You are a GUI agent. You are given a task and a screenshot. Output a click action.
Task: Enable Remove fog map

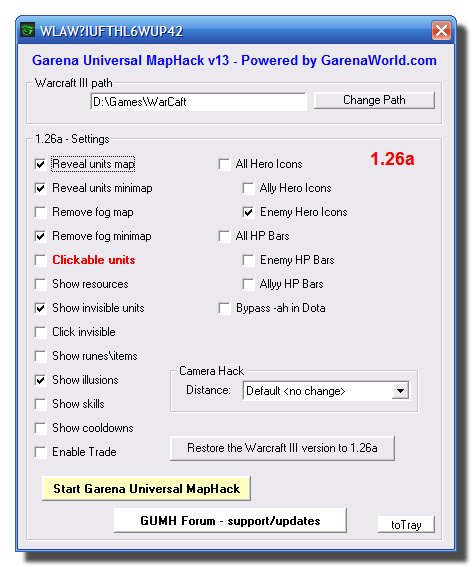pos(41,212)
